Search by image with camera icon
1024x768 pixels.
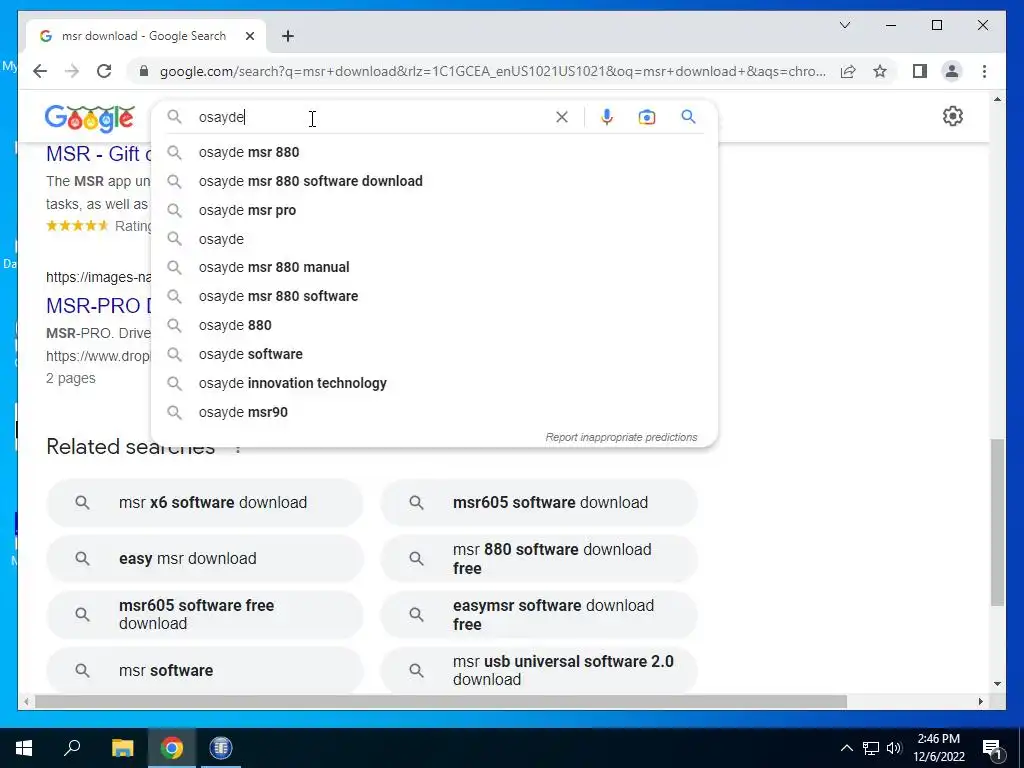coord(647,117)
